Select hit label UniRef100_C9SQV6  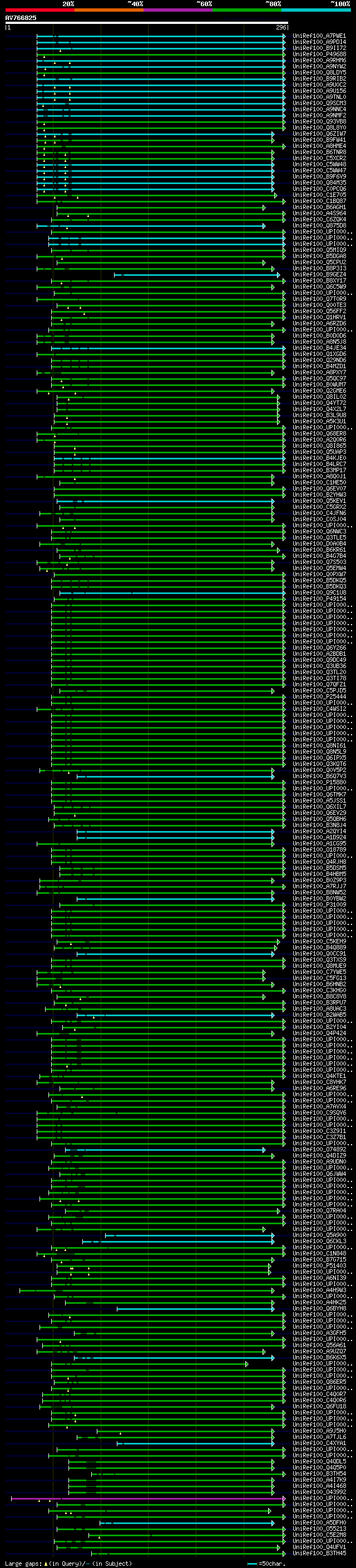click(319, 1112)
